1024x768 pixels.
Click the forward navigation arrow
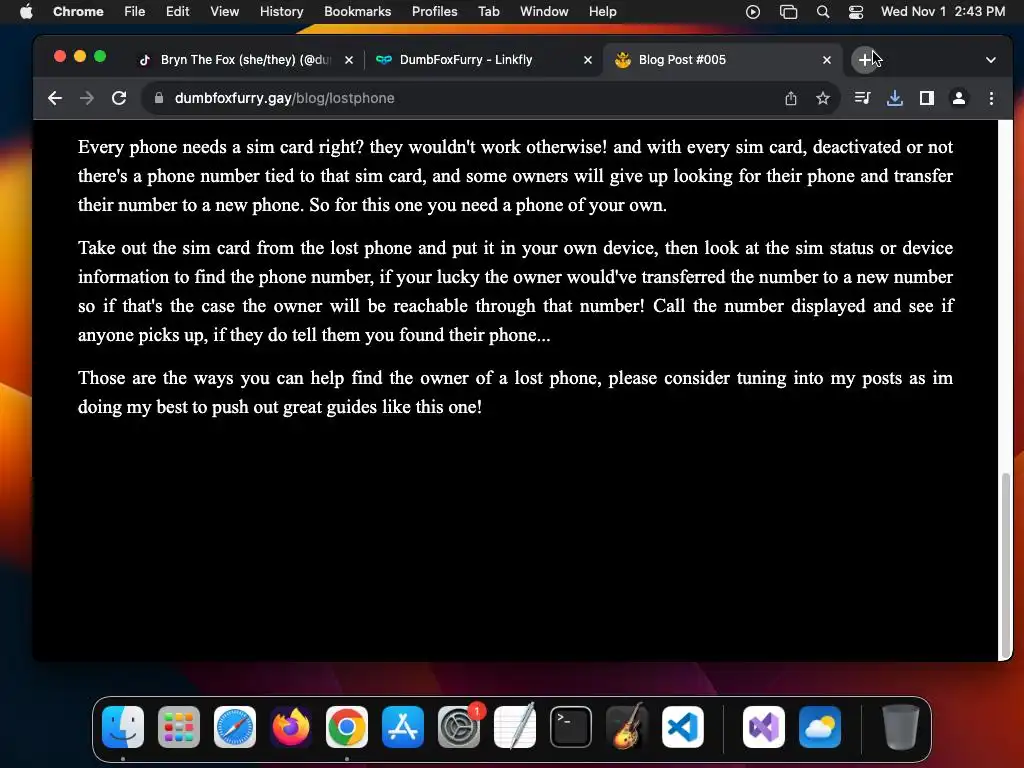[87, 98]
